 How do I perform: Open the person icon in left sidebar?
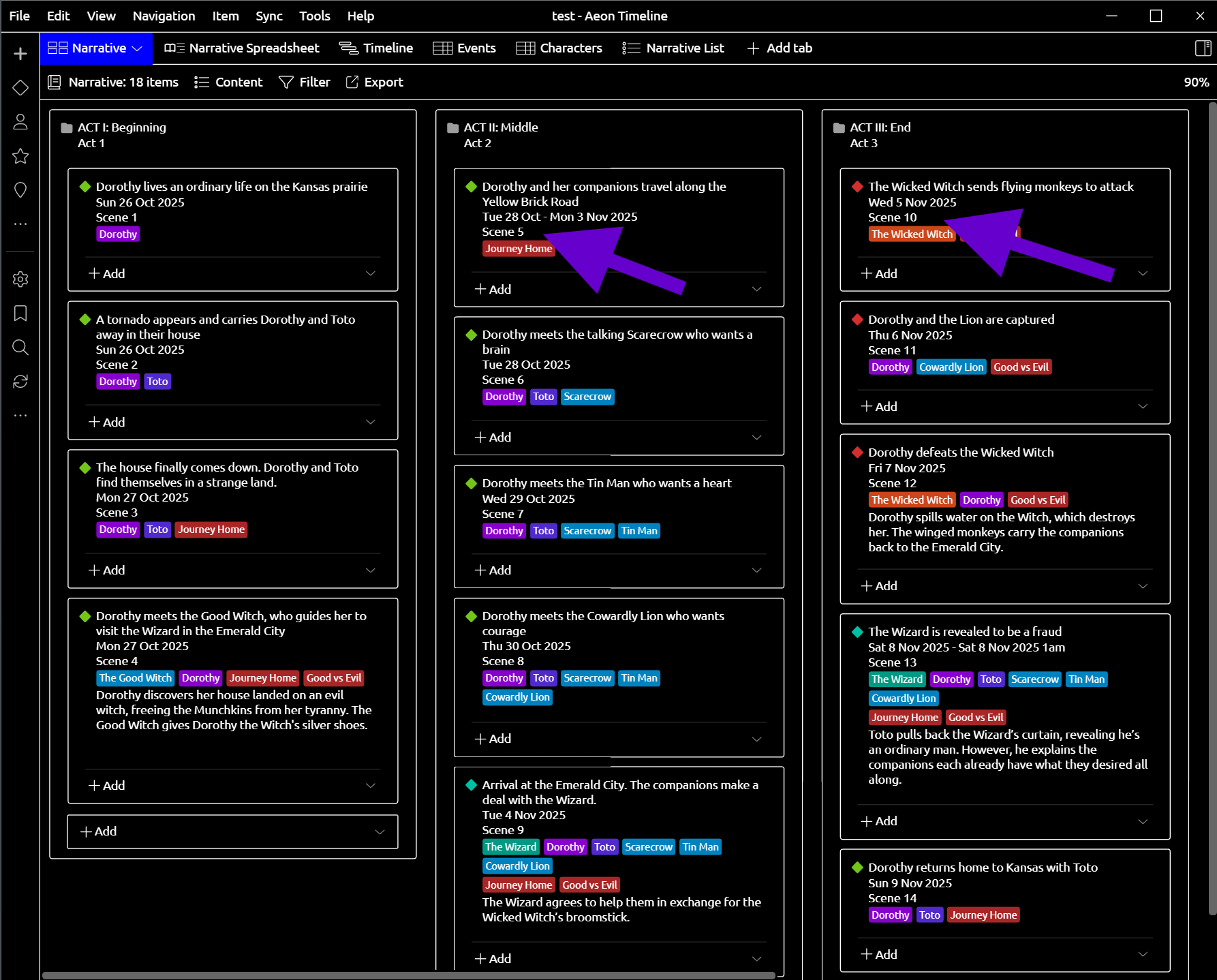click(x=20, y=121)
